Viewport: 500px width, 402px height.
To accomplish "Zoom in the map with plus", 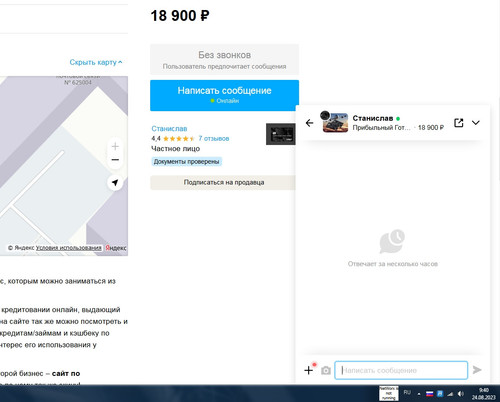I will [115, 146].
